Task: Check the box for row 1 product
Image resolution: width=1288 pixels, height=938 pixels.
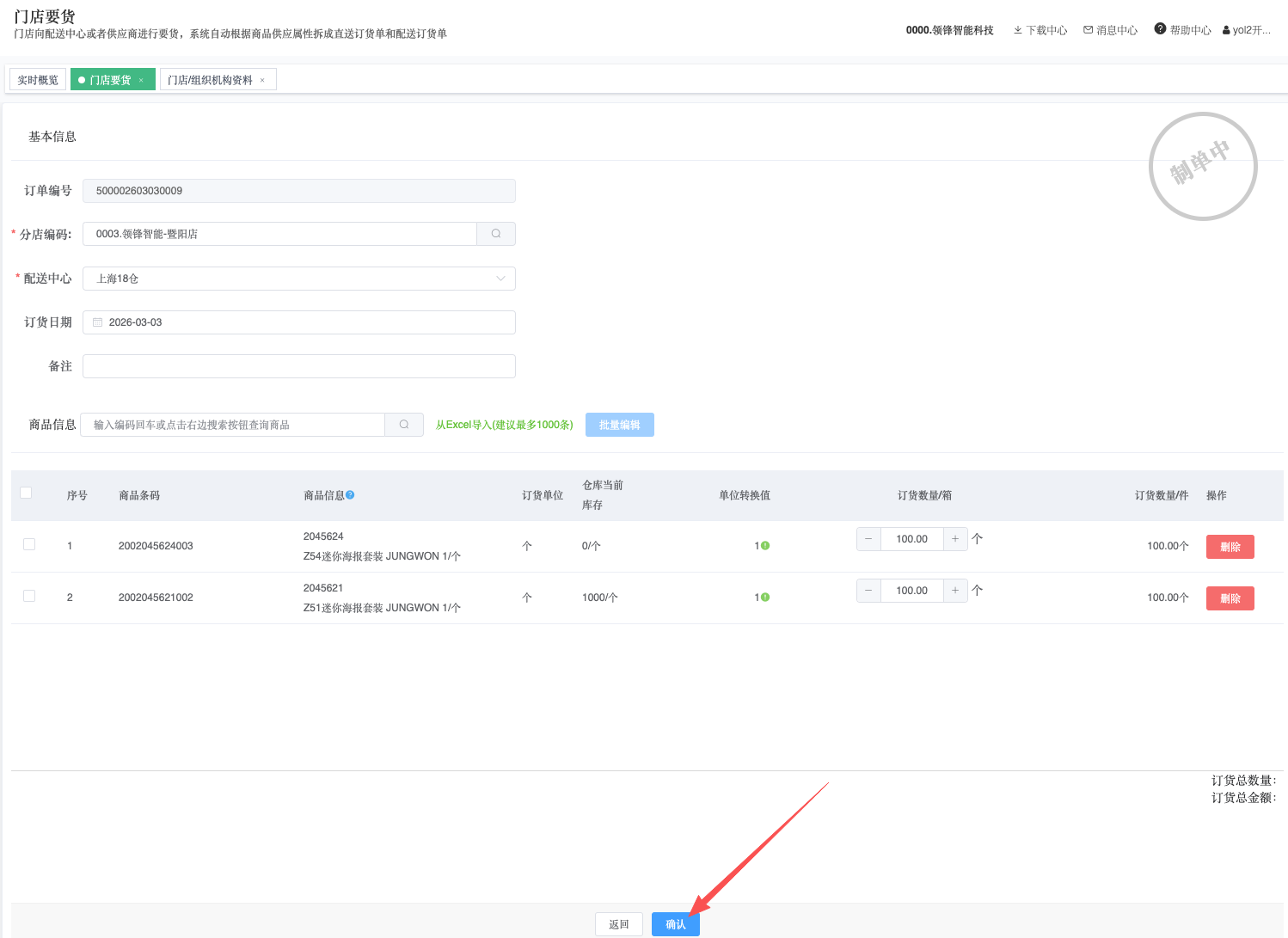Action: tap(29, 544)
